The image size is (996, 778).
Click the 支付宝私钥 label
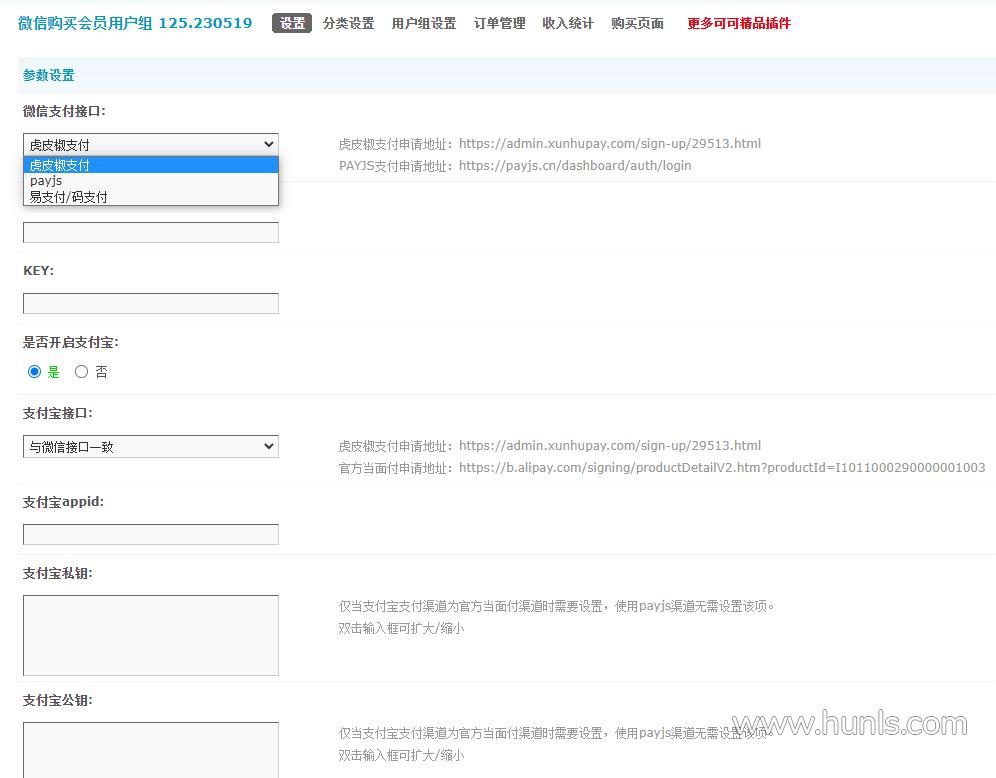pos(58,573)
